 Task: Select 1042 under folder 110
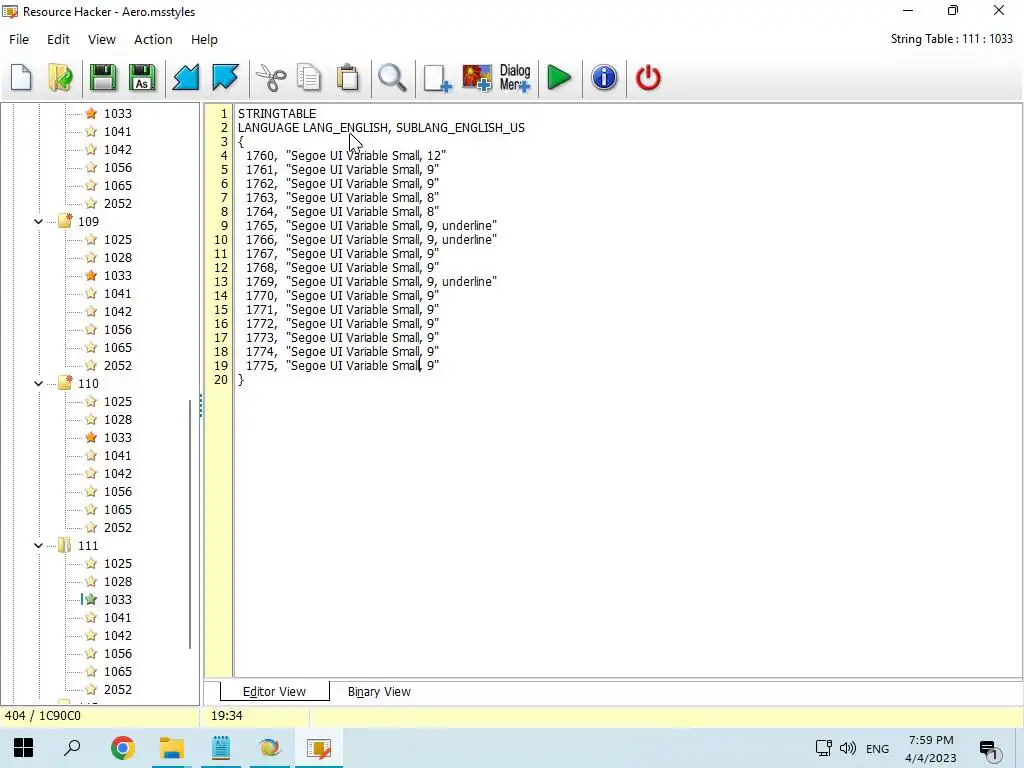(x=118, y=473)
